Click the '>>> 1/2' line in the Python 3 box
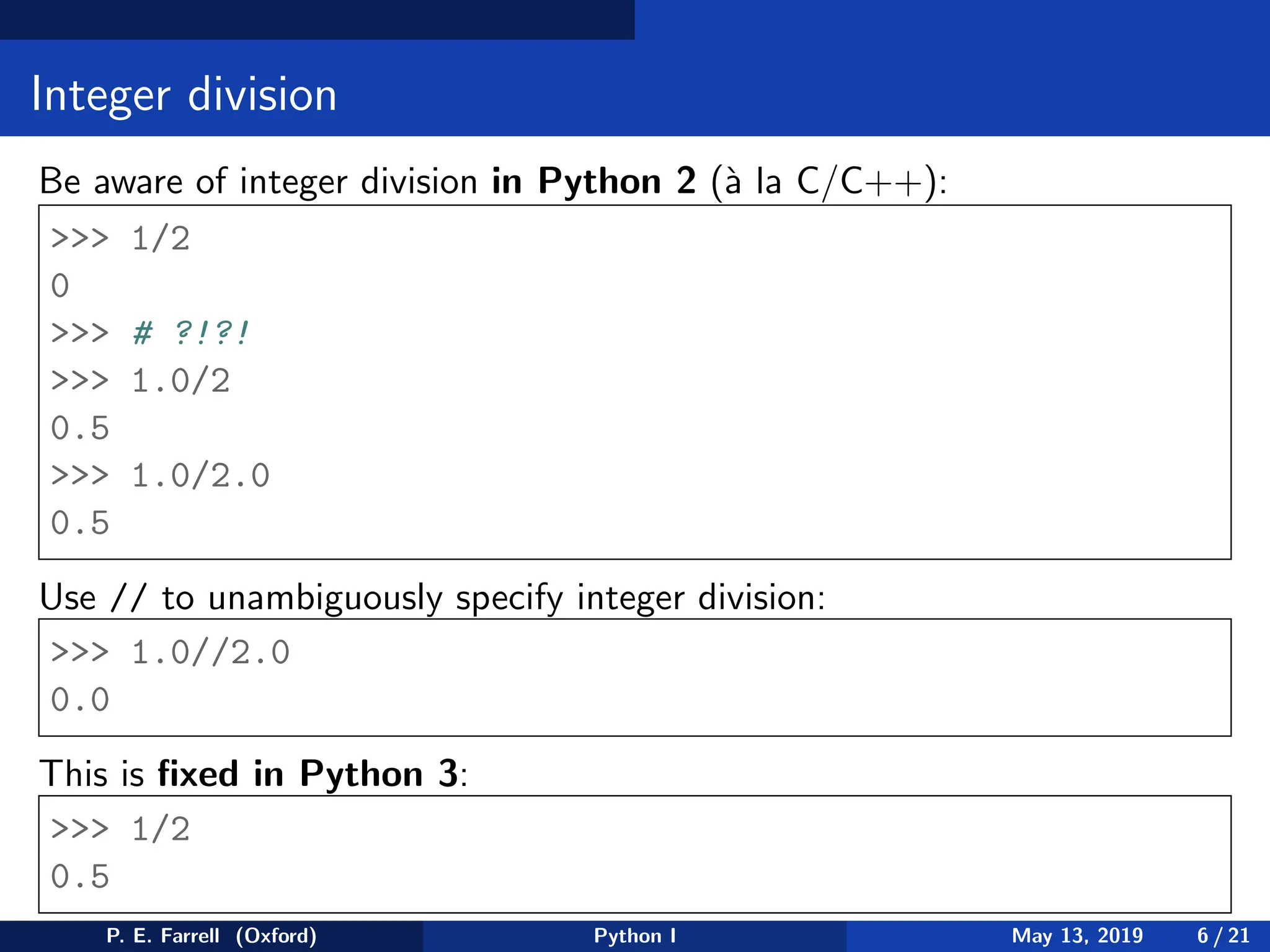Screen dimensions: 1270x952 [x=120, y=829]
